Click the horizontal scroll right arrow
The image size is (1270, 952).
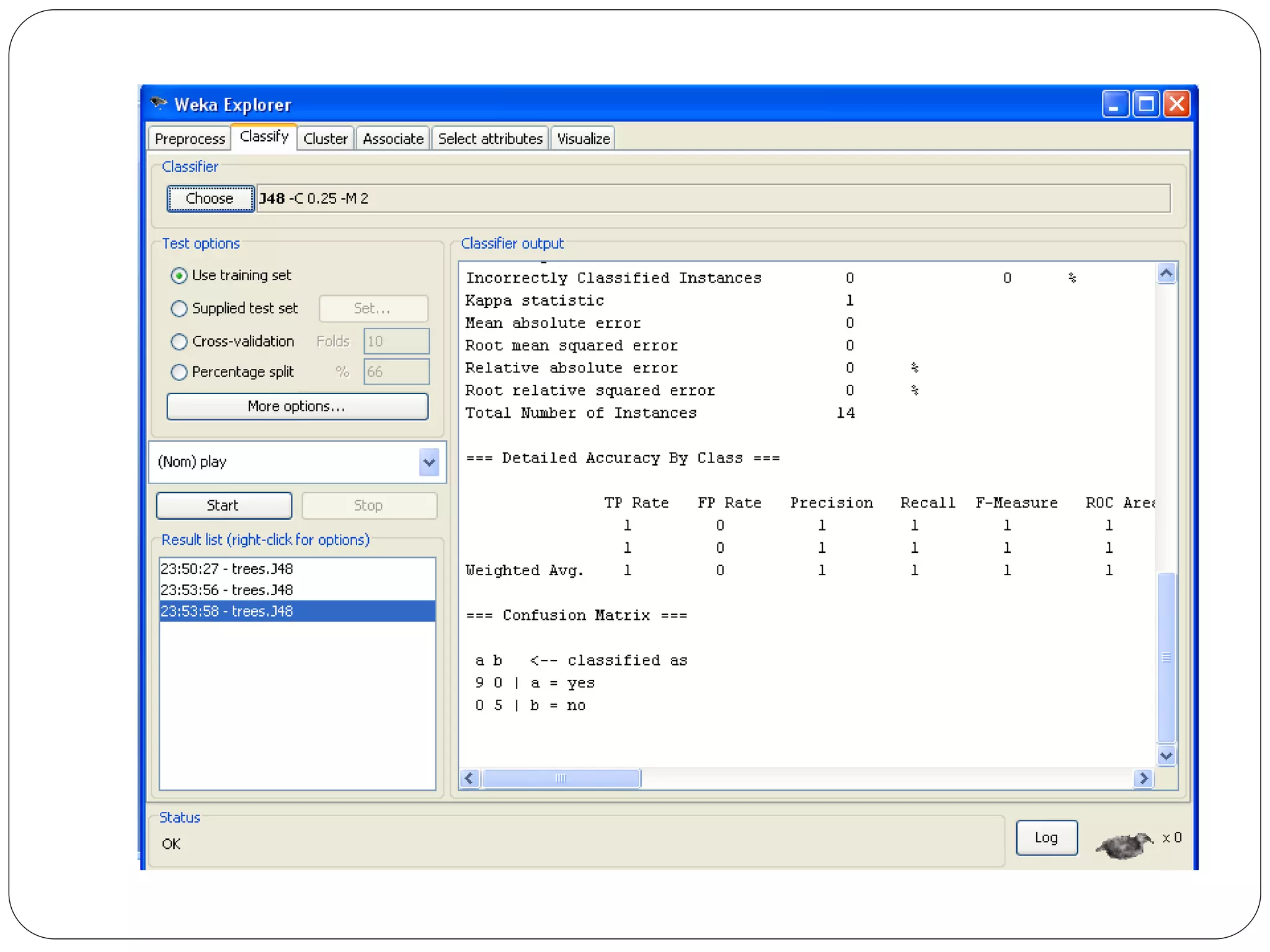[x=1143, y=778]
